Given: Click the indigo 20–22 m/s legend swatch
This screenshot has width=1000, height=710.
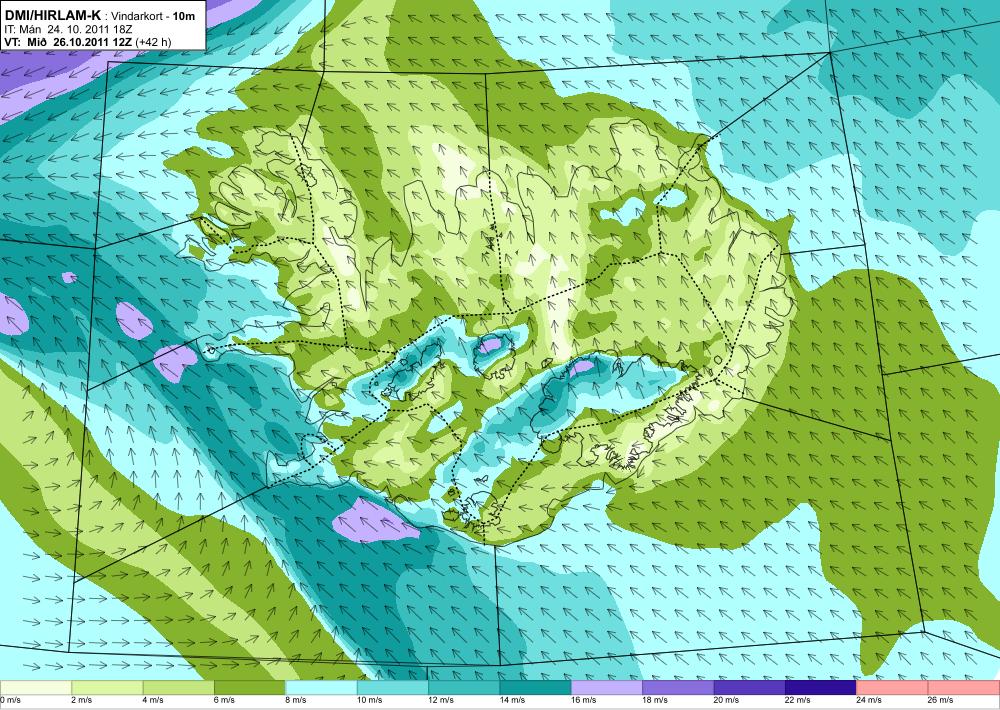Looking at the screenshot, I should [749, 688].
